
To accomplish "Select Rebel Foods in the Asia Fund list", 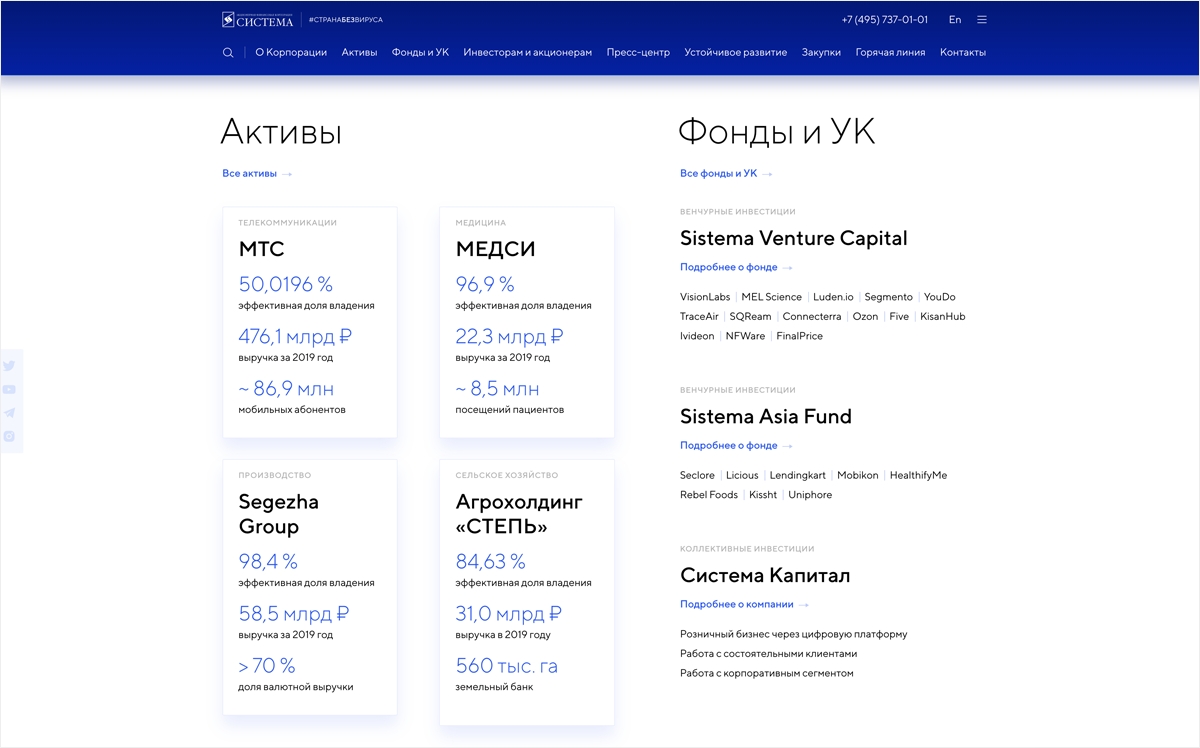I will point(709,496).
